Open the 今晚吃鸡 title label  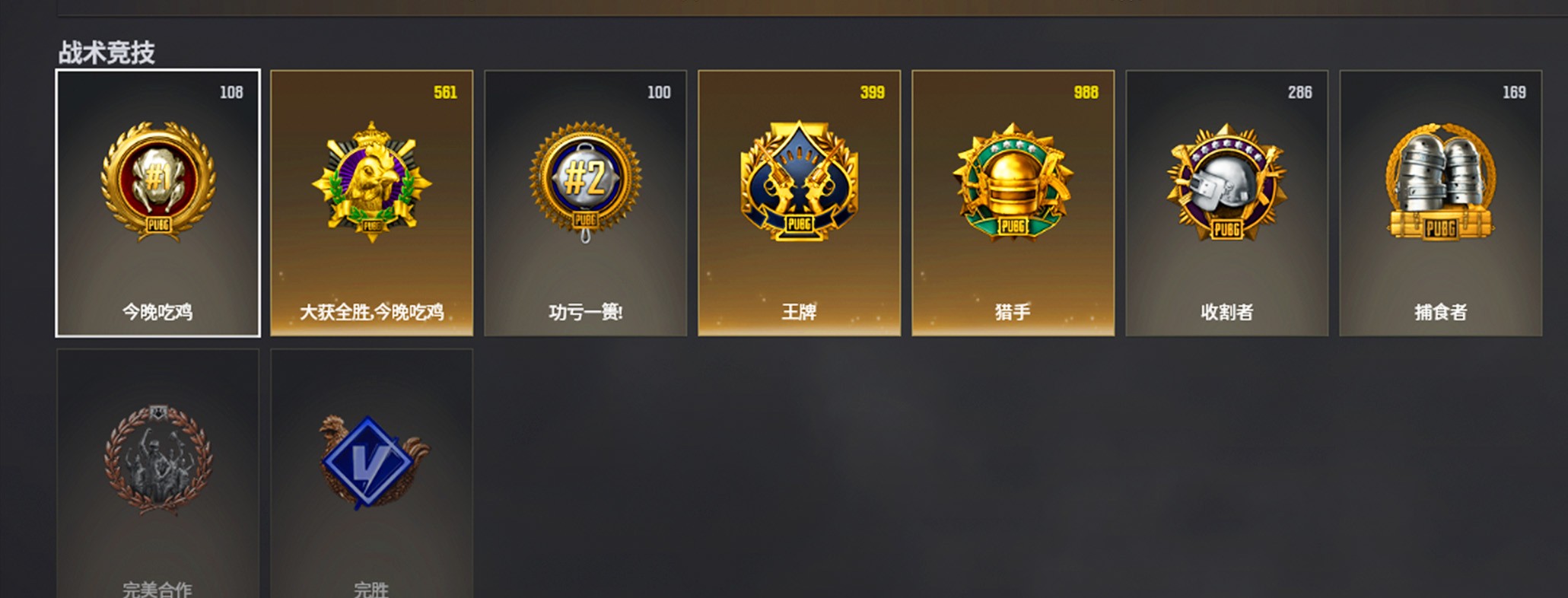[x=157, y=312]
